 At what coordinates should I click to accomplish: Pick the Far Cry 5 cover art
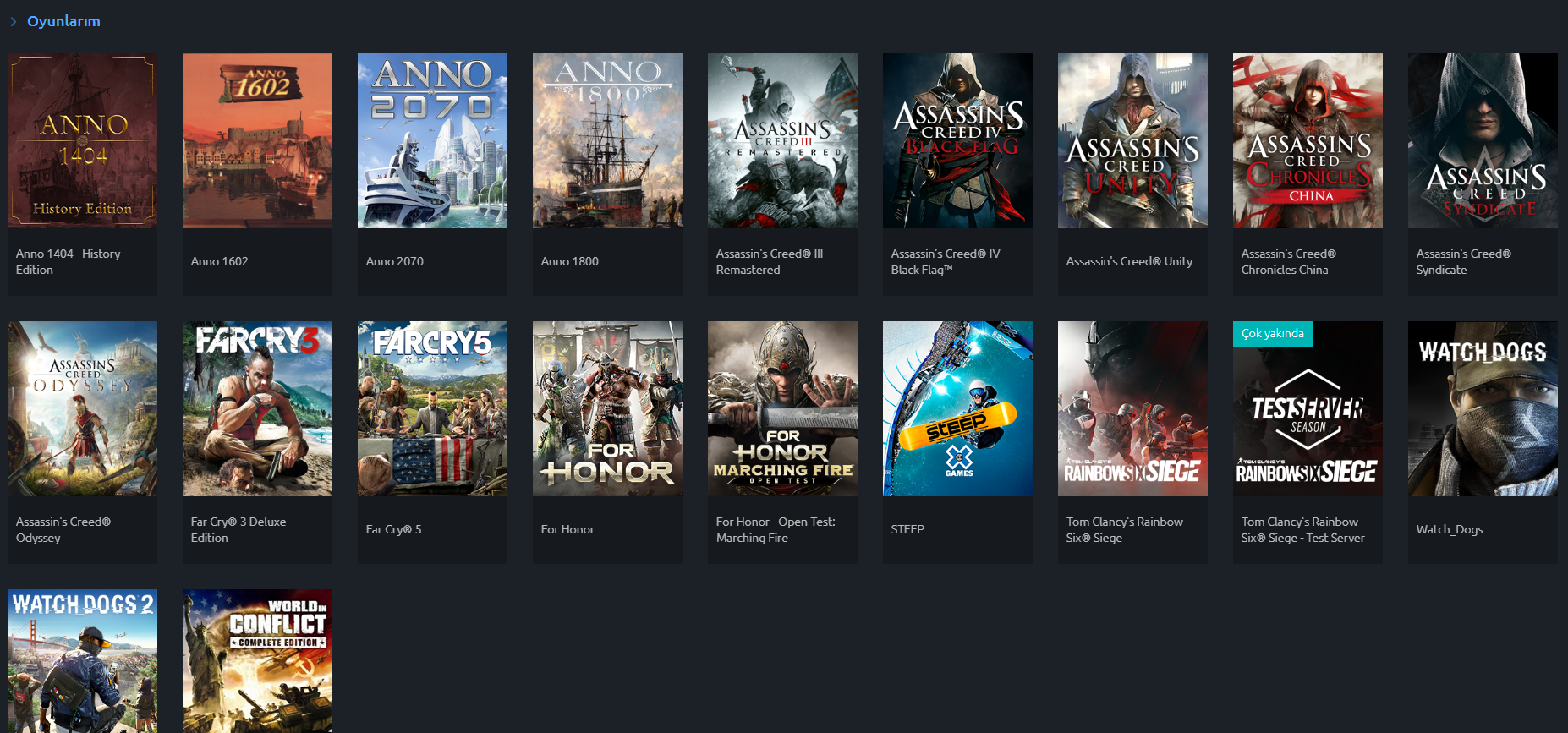coord(432,408)
